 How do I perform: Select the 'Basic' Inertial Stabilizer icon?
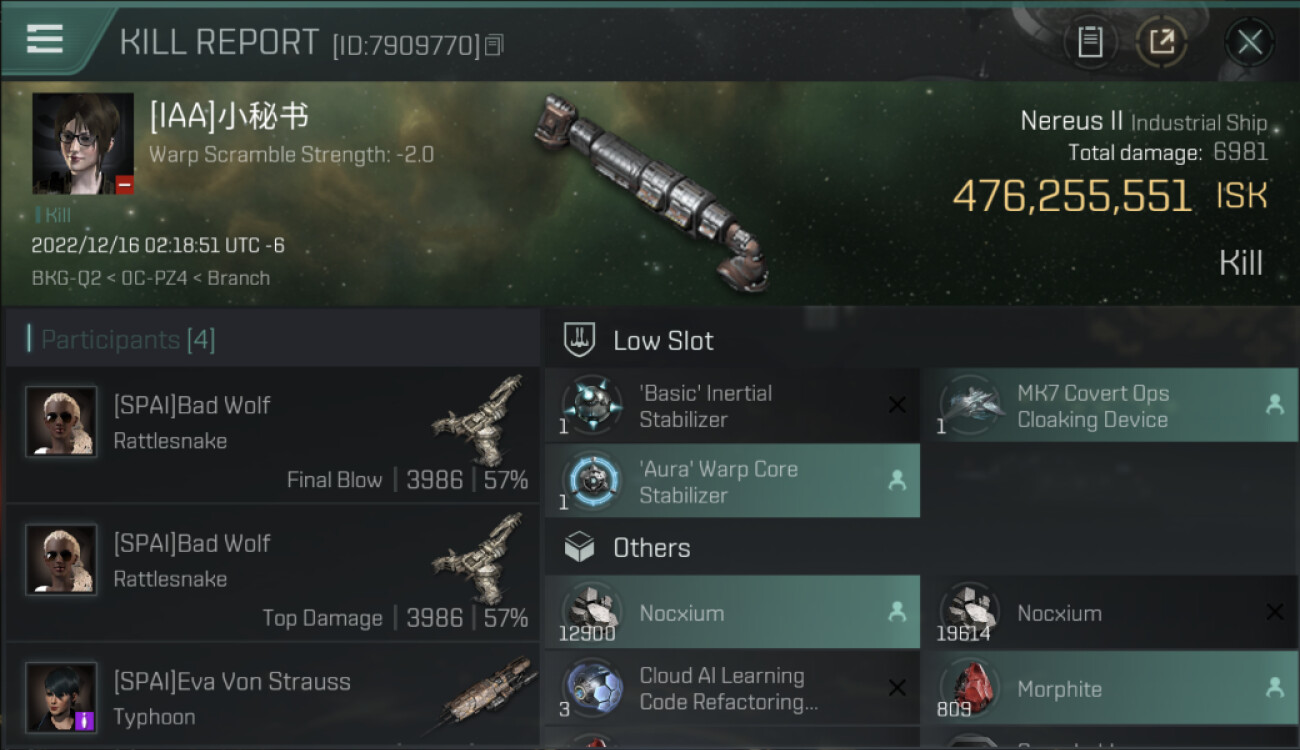[x=592, y=406]
